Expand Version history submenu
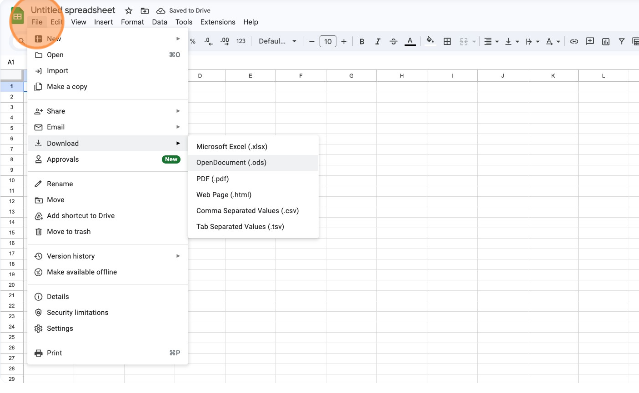639x393 pixels. pos(108,256)
